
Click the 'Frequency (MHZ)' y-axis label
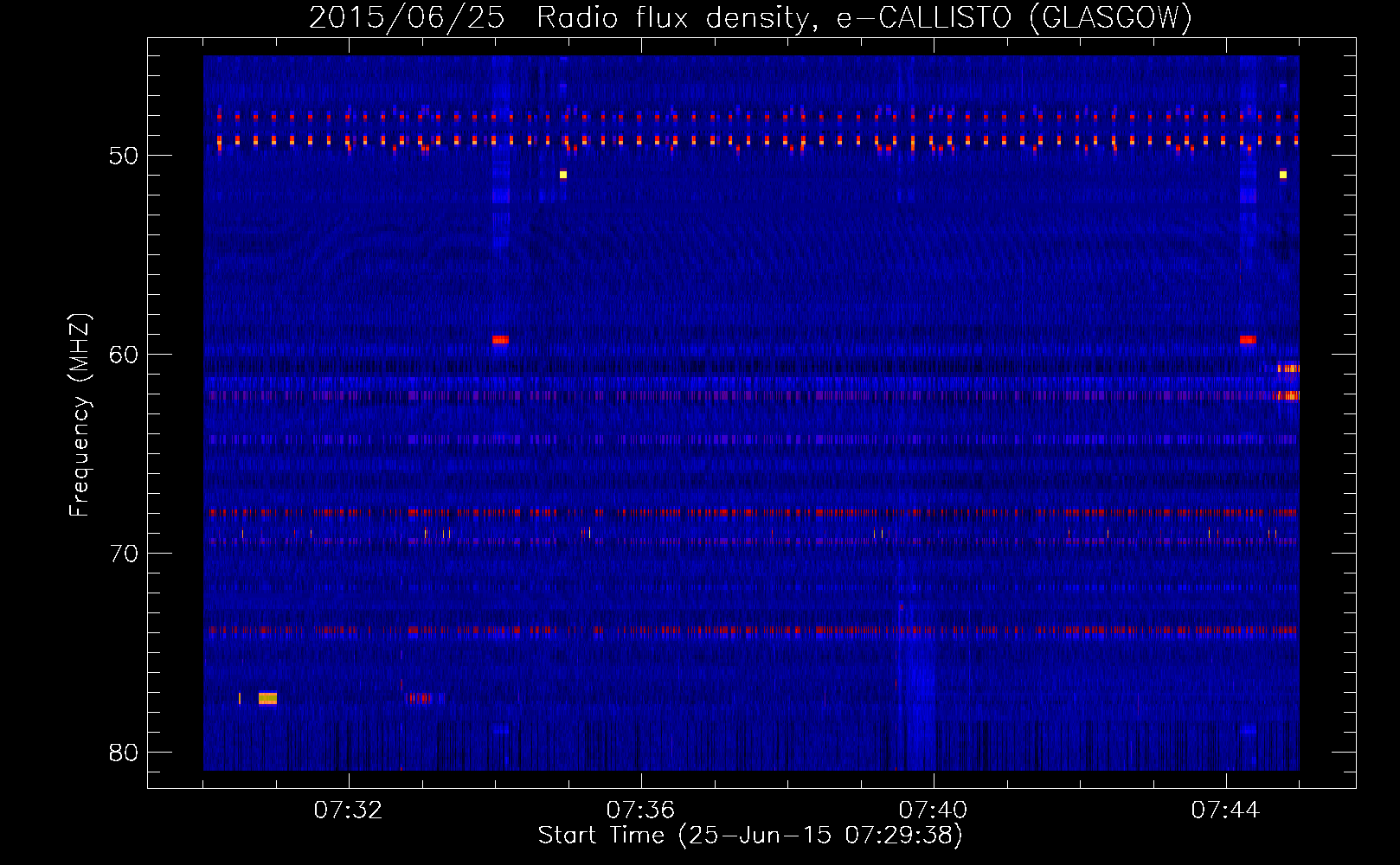click(x=79, y=415)
